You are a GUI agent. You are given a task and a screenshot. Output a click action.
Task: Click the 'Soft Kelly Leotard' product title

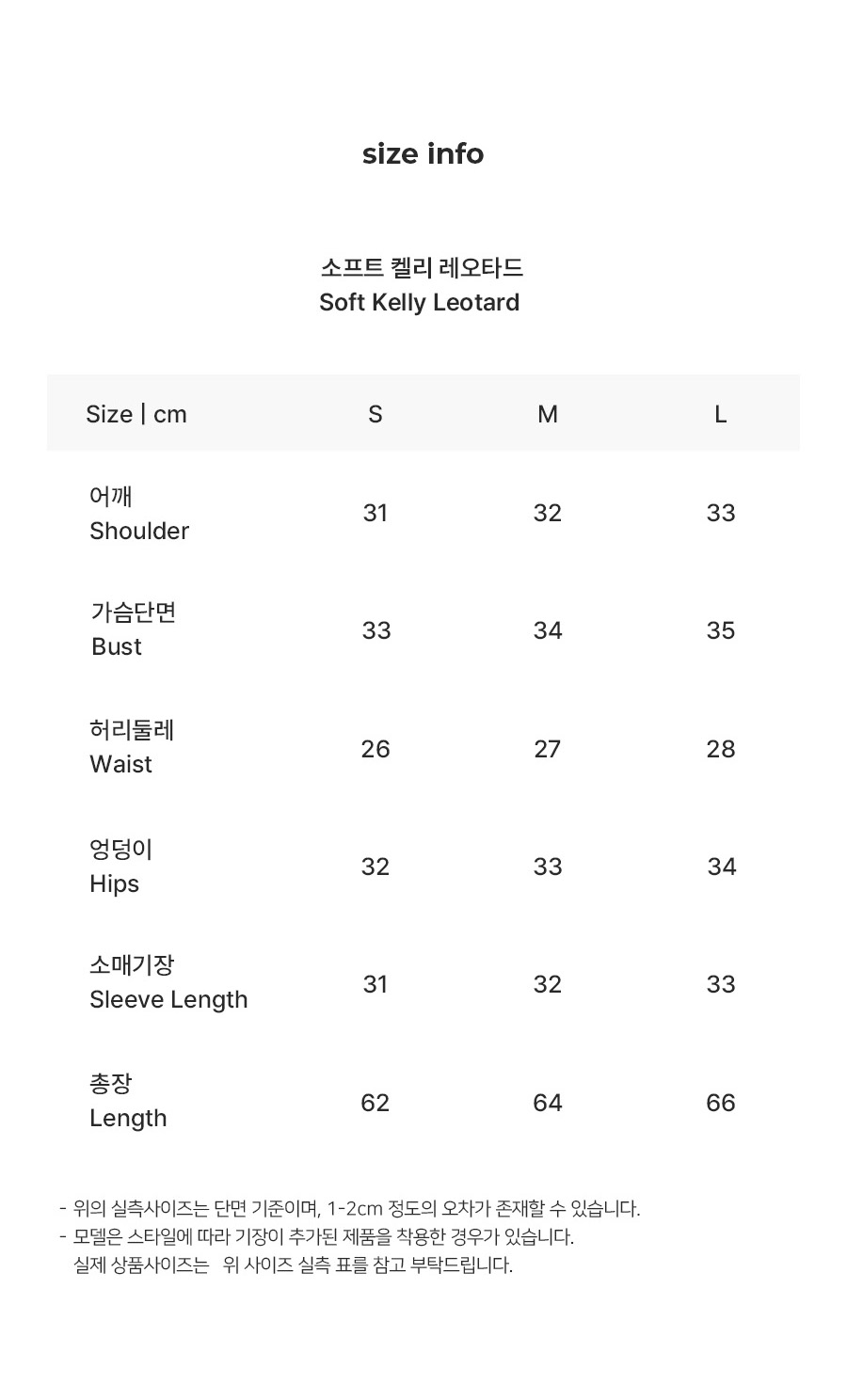[x=420, y=302]
